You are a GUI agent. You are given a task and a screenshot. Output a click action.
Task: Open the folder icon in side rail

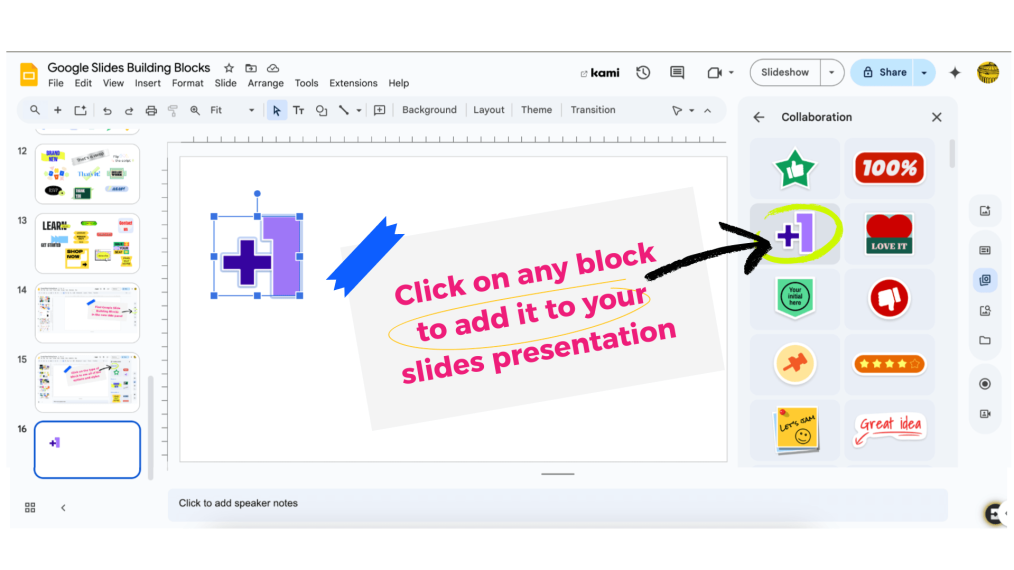point(985,340)
